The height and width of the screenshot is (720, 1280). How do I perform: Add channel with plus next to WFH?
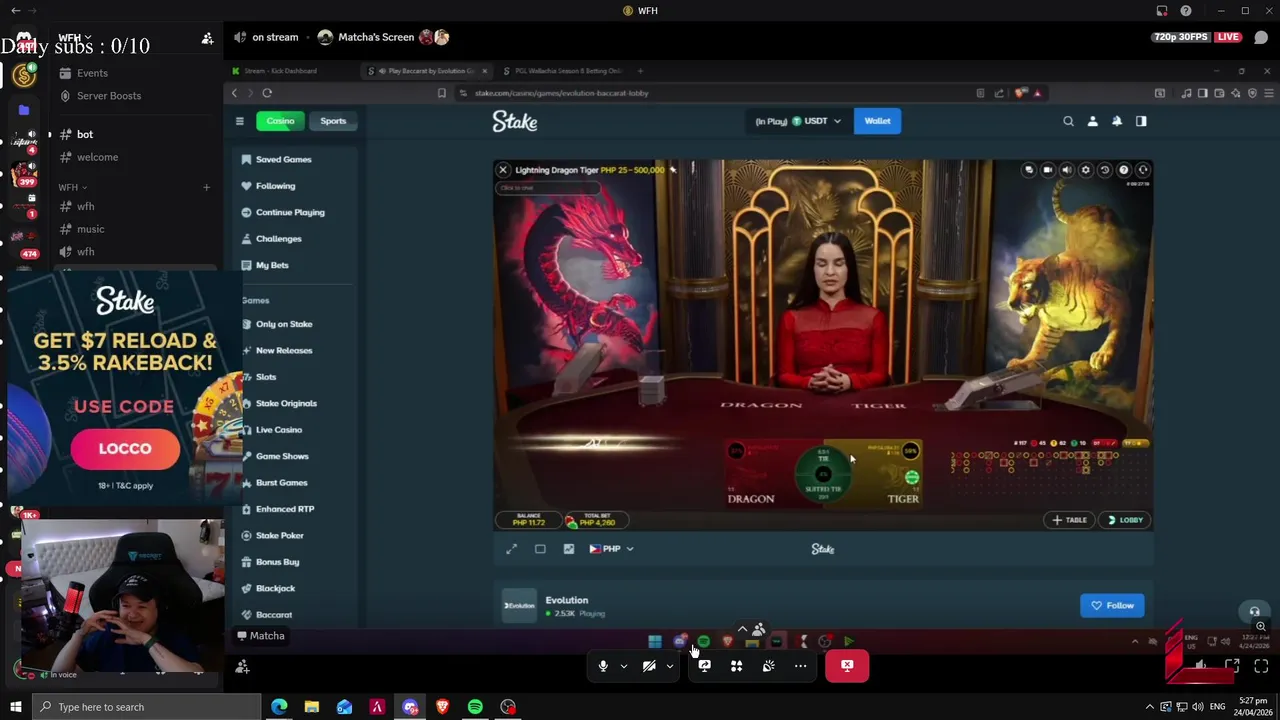[x=207, y=187]
